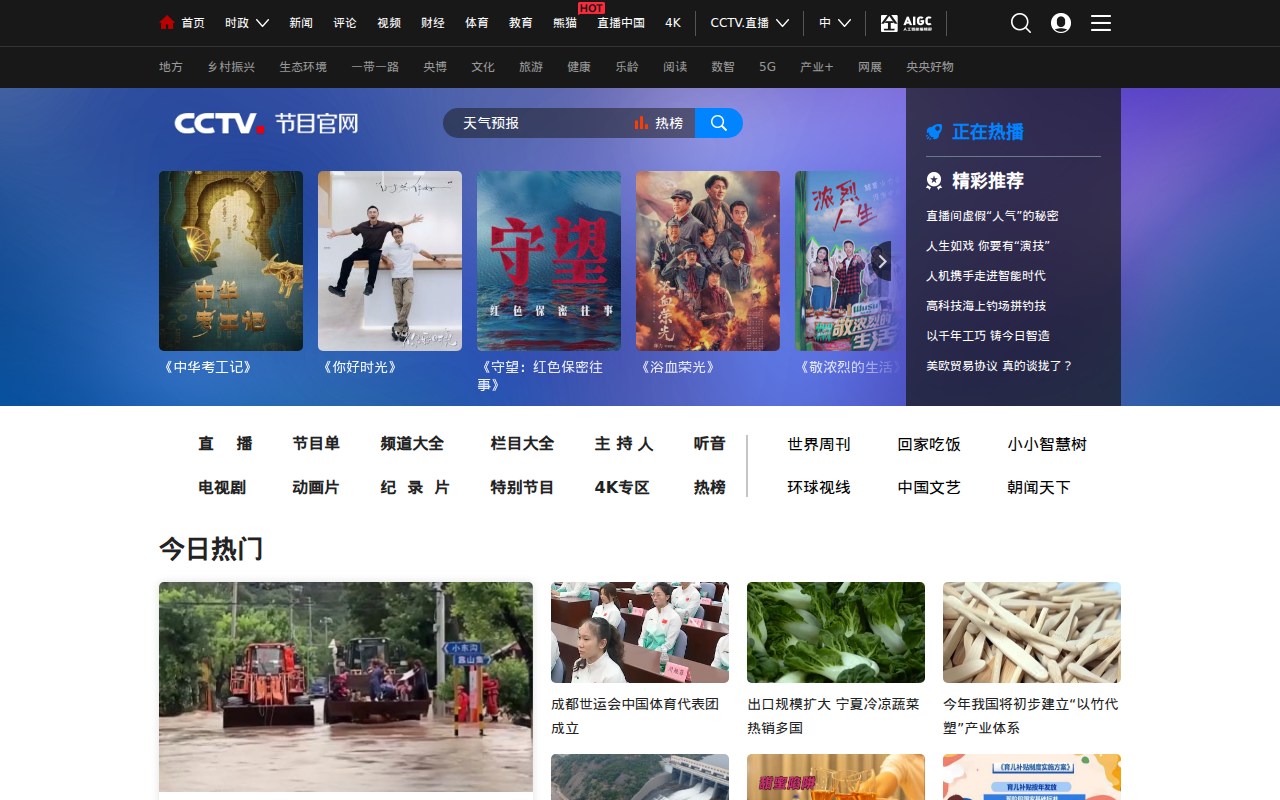Open recommendation 以千年工巧 铸今日智造
The height and width of the screenshot is (800, 1280).
(x=988, y=336)
